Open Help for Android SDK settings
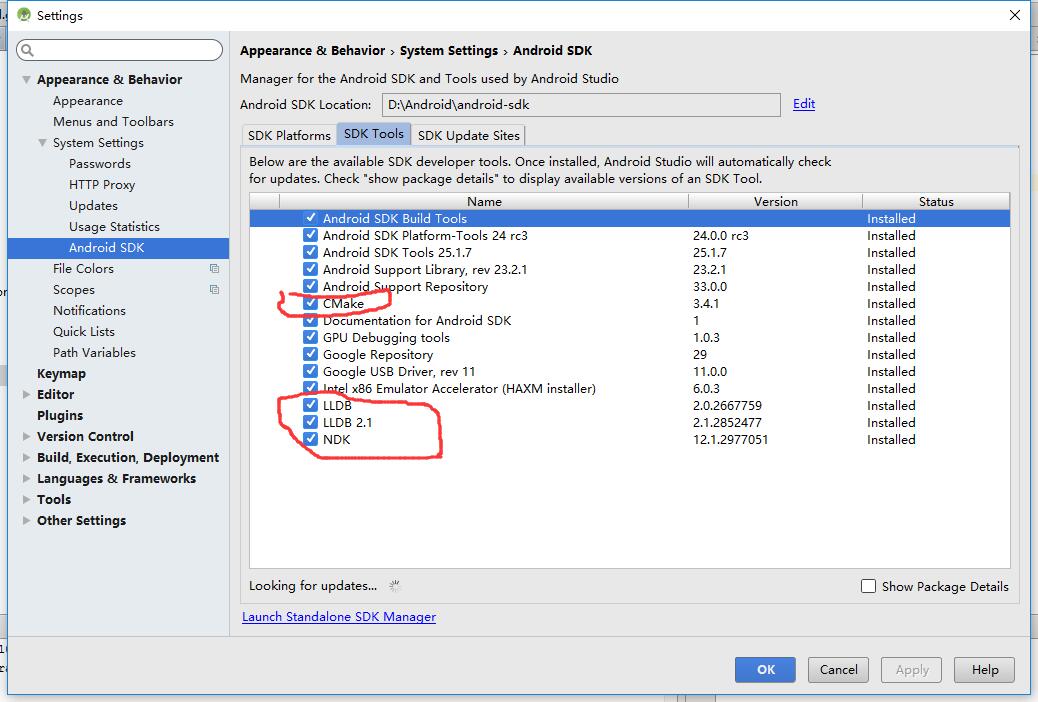 (x=984, y=670)
